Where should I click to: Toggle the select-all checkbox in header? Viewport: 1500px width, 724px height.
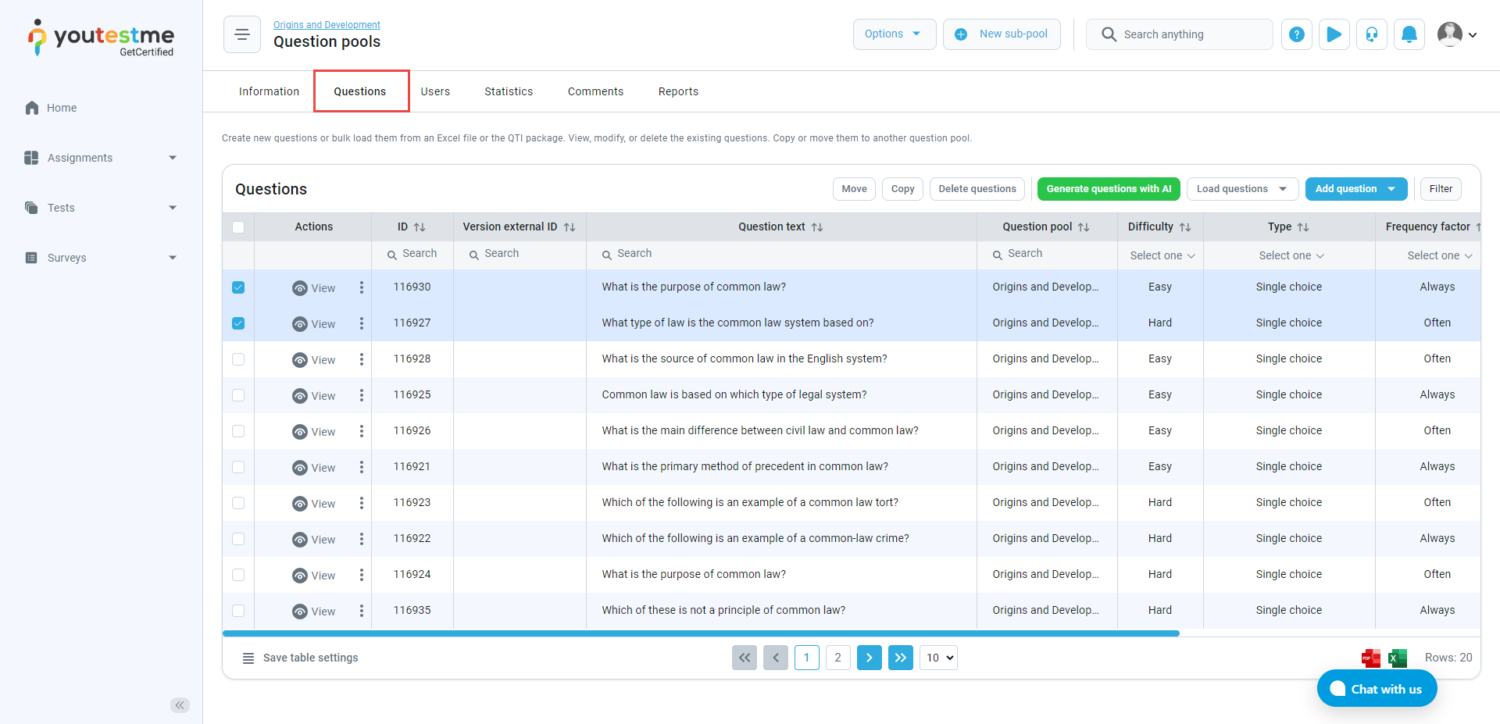[238, 227]
